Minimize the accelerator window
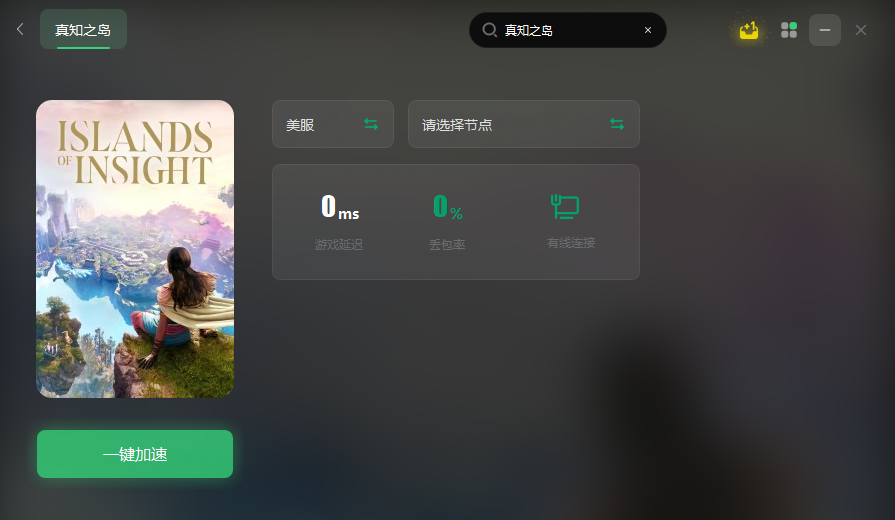This screenshot has width=895, height=520. pos(825,30)
